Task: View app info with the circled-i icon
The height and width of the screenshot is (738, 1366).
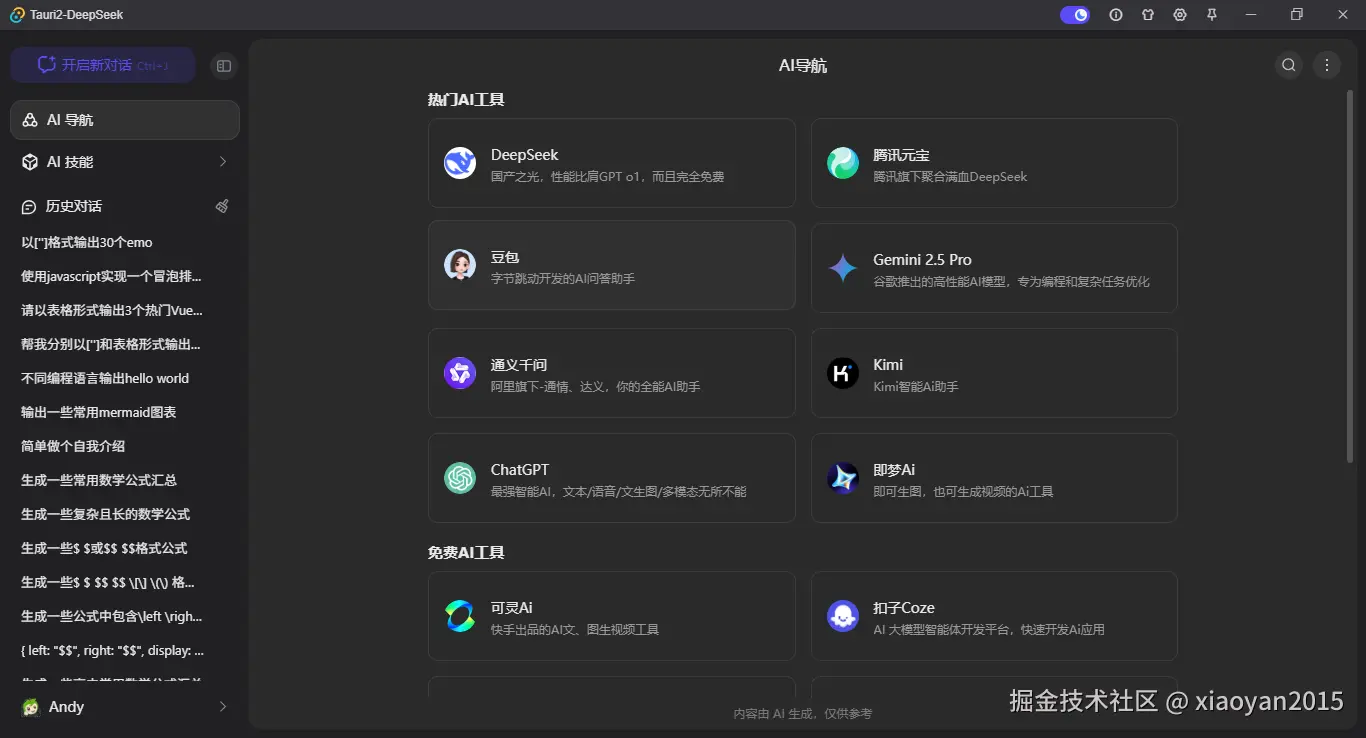Action: (1115, 14)
